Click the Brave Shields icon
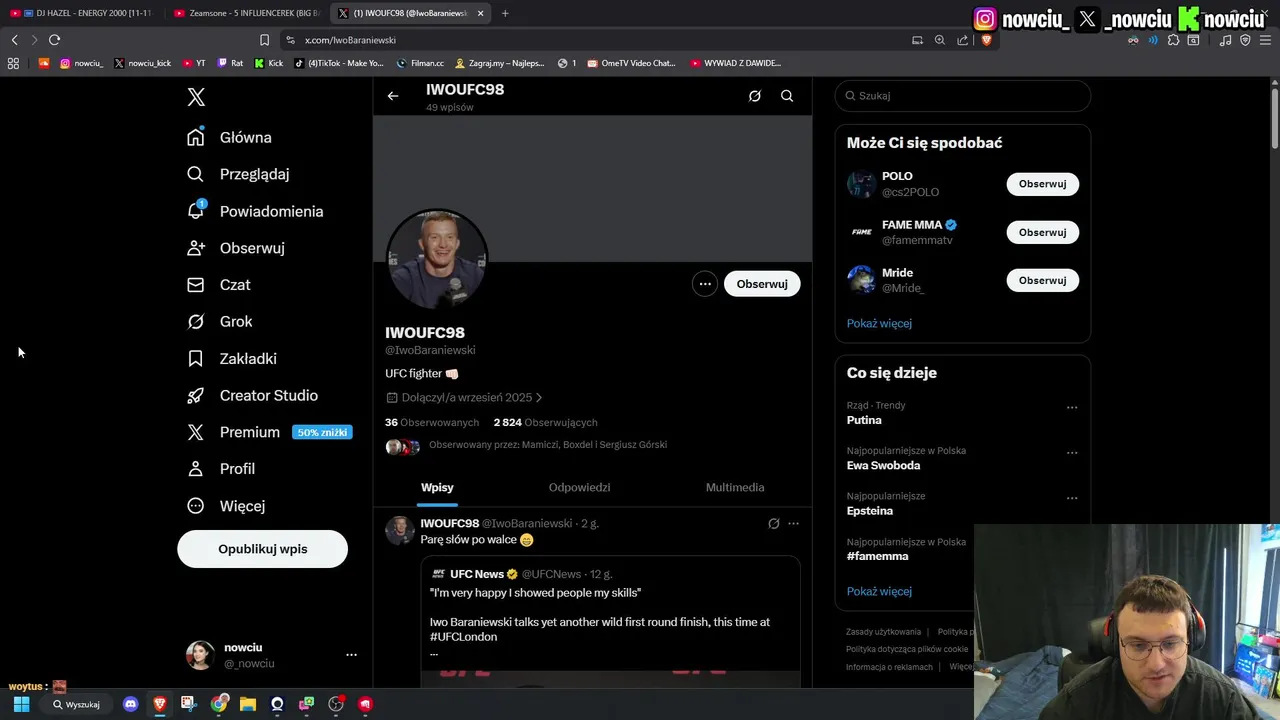 987,40
